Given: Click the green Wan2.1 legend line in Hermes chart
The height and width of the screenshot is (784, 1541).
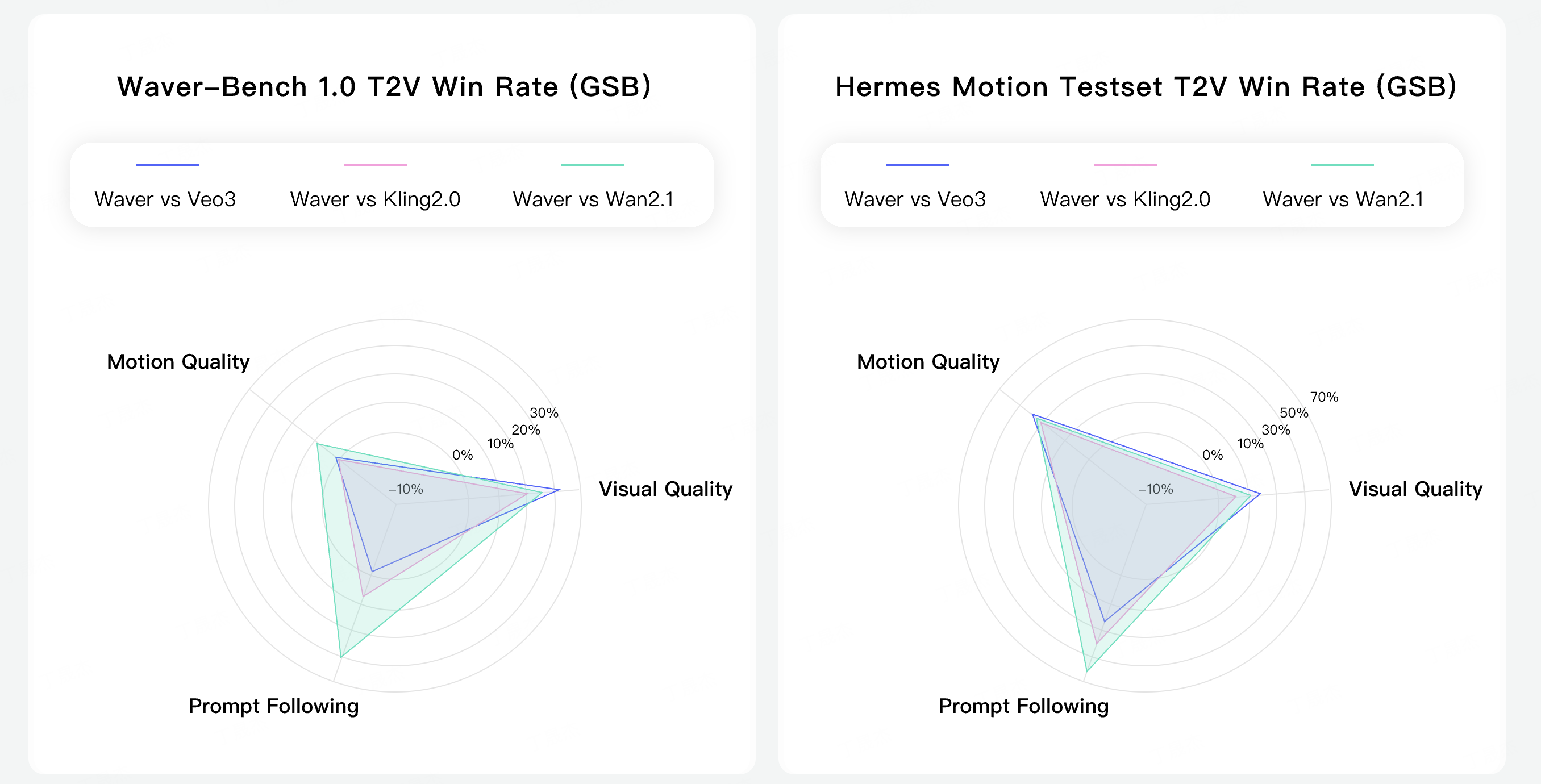Looking at the screenshot, I should (1342, 164).
